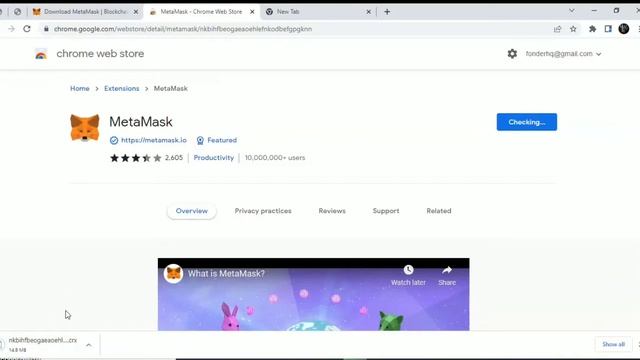Viewport: 640px width, 360px height.
Task: Click the MetaMask extension title
Action: coord(141,122)
